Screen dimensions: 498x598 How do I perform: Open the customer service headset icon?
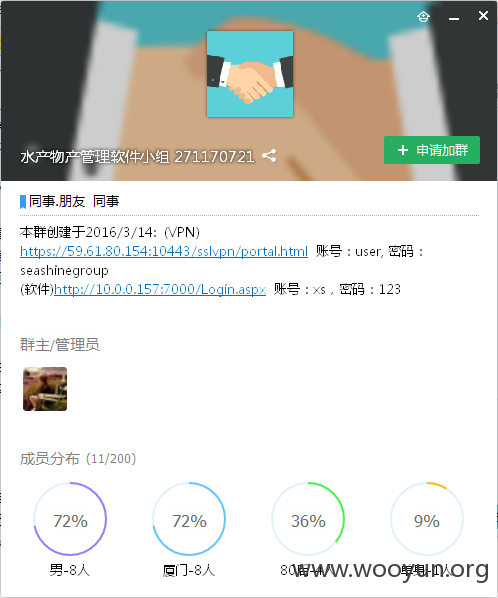[423, 17]
